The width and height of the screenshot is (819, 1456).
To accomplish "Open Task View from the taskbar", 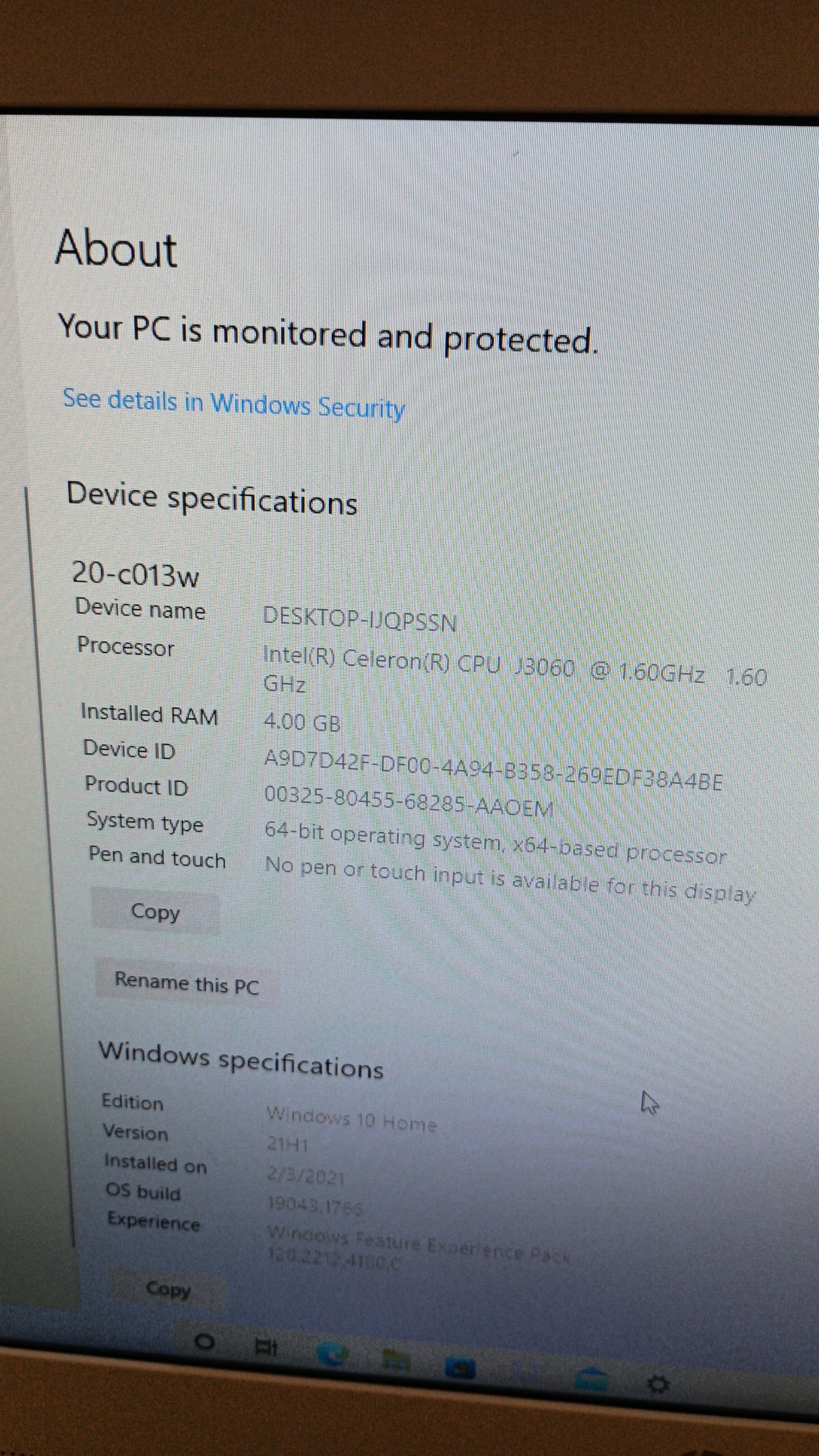I will (x=266, y=1347).
